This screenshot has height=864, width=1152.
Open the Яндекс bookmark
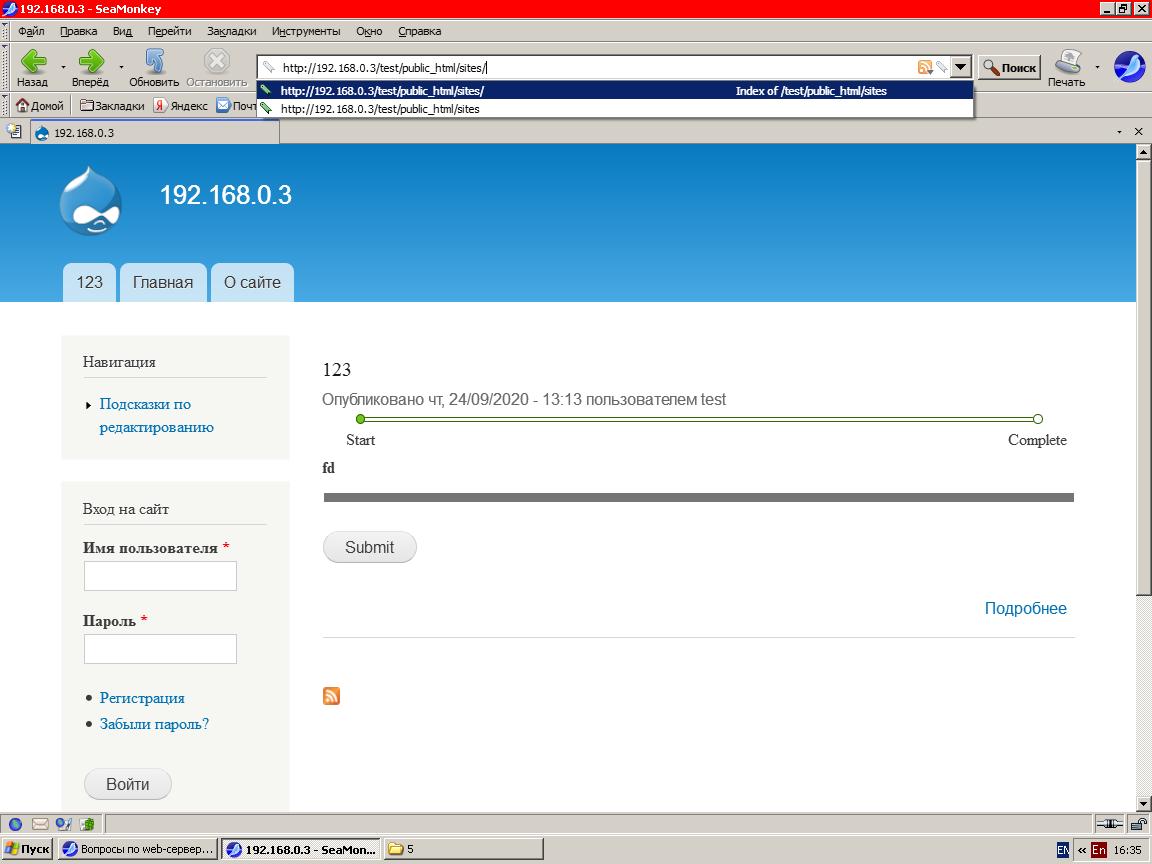pos(181,106)
